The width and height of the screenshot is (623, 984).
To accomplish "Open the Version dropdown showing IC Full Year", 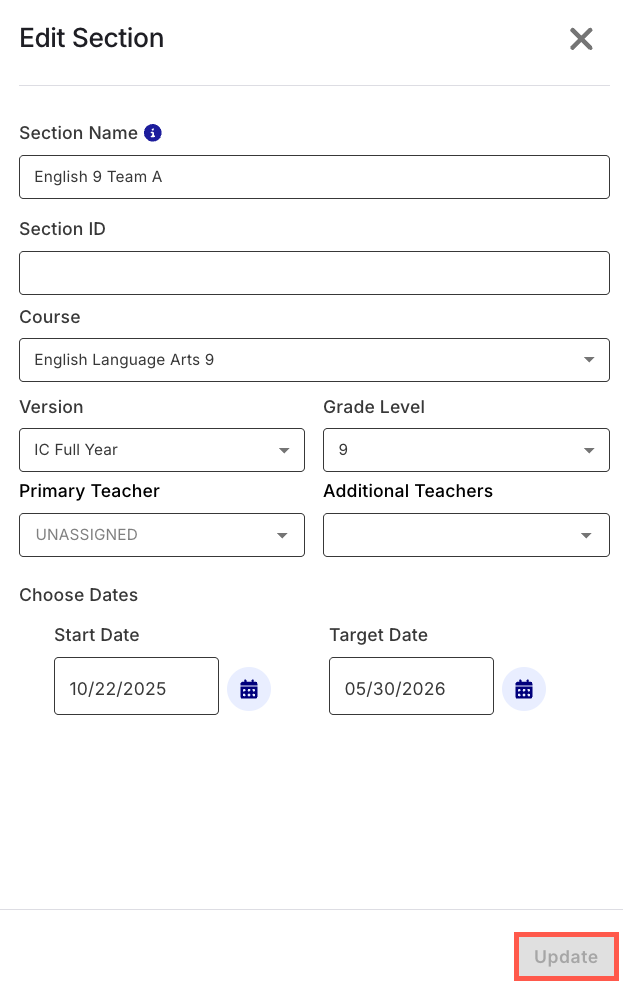I will click(x=162, y=450).
